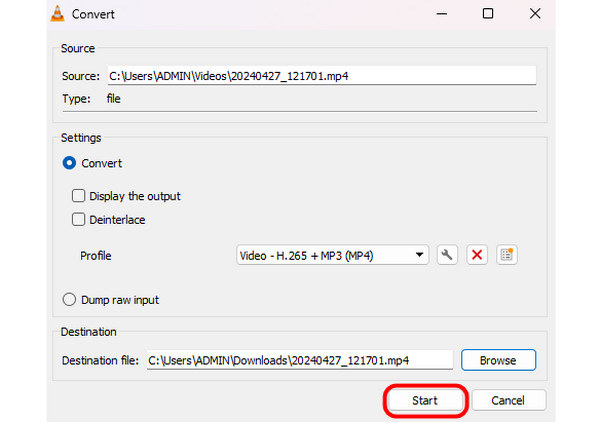Delete selected profile with red X
The height and width of the screenshot is (422, 600).
point(477,255)
